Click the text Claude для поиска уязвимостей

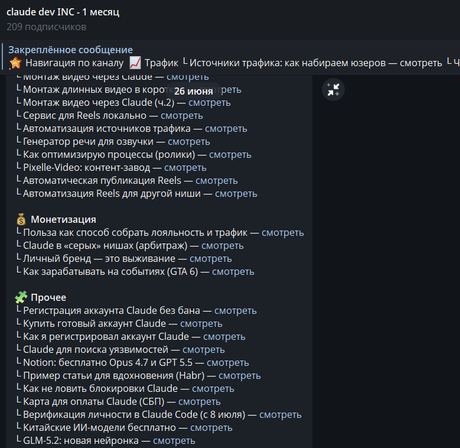(96, 349)
